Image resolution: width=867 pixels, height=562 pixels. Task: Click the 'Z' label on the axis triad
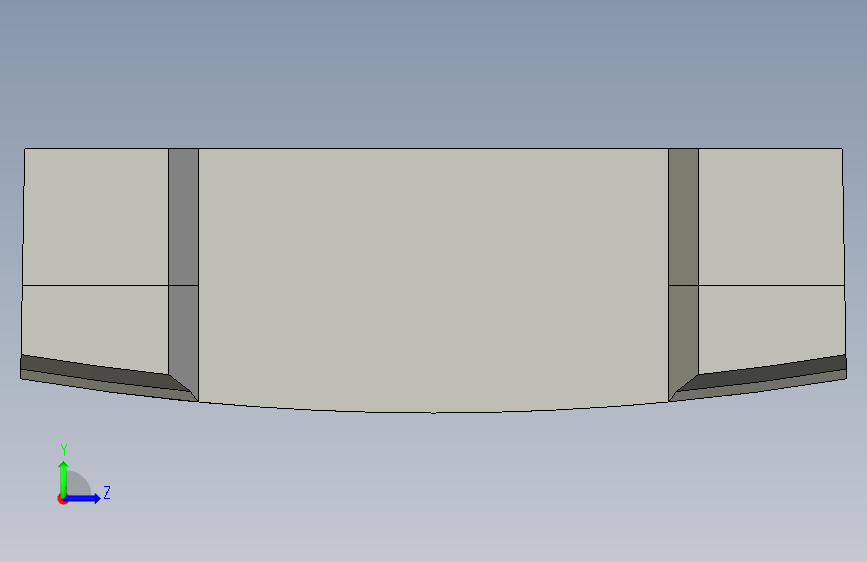coord(107,492)
